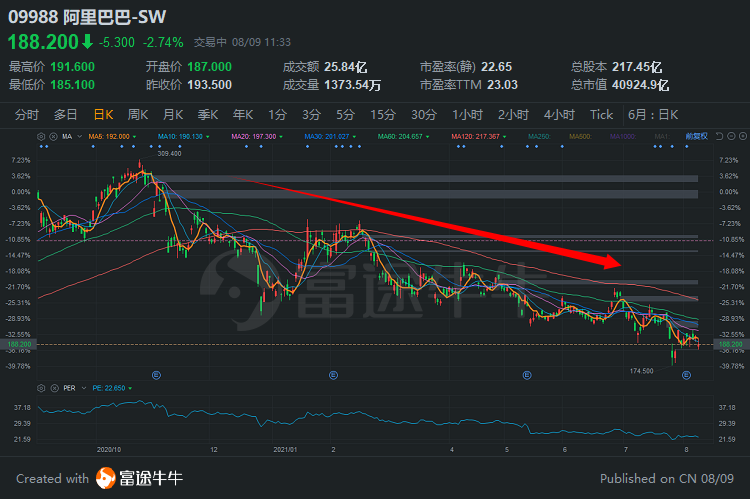The image size is (750, 499).
Task: Open MA indicator settings gear
Action: (x=41, y=136)
